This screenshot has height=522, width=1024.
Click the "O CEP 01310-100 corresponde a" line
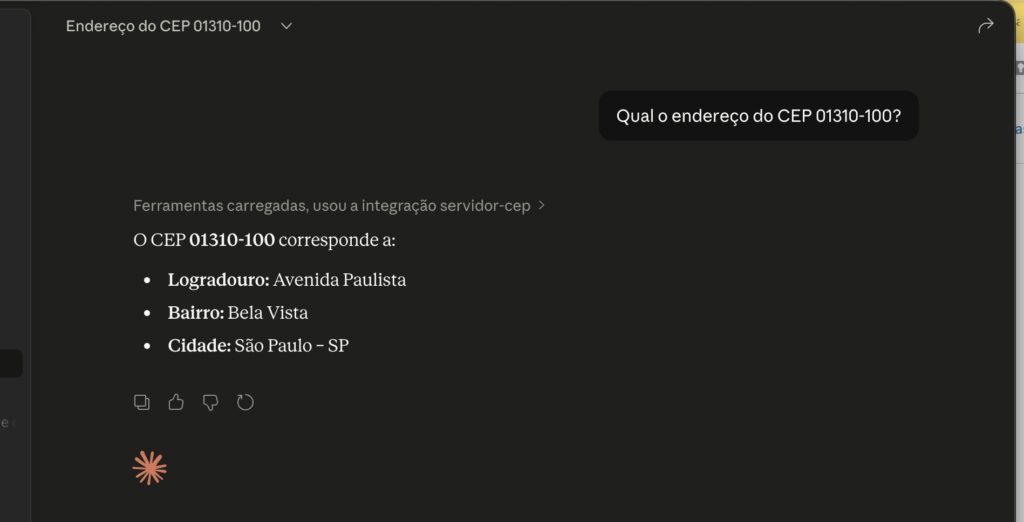tap(264, 241)
